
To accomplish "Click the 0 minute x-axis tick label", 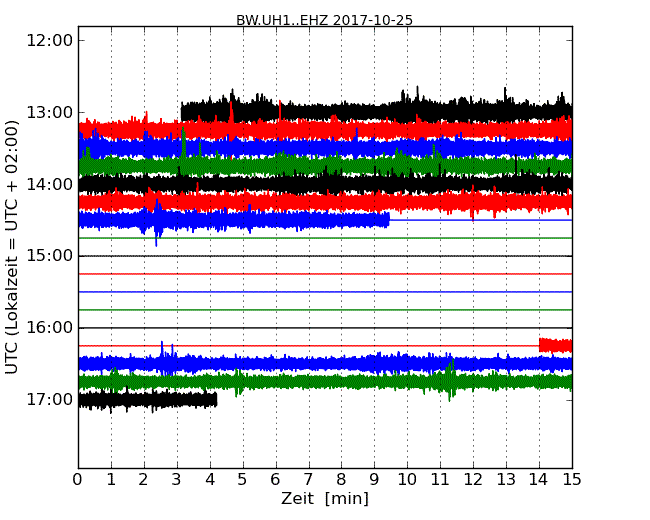I will pyautogui.click(x=78, y=479).
